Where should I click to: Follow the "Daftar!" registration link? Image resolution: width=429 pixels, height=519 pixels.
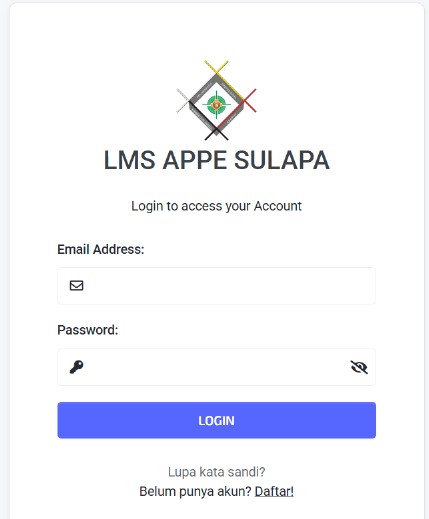click(x=274, y=491)
